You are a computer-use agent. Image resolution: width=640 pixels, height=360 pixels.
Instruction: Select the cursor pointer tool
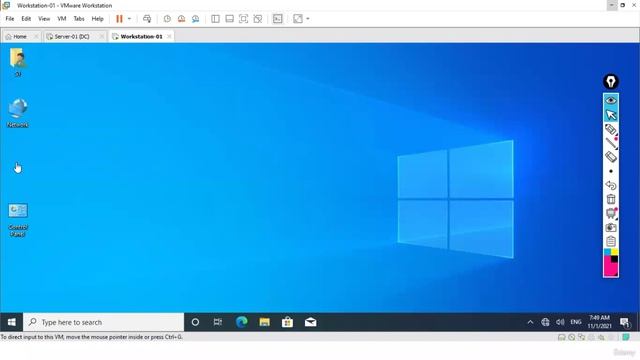tap(611, 115)
